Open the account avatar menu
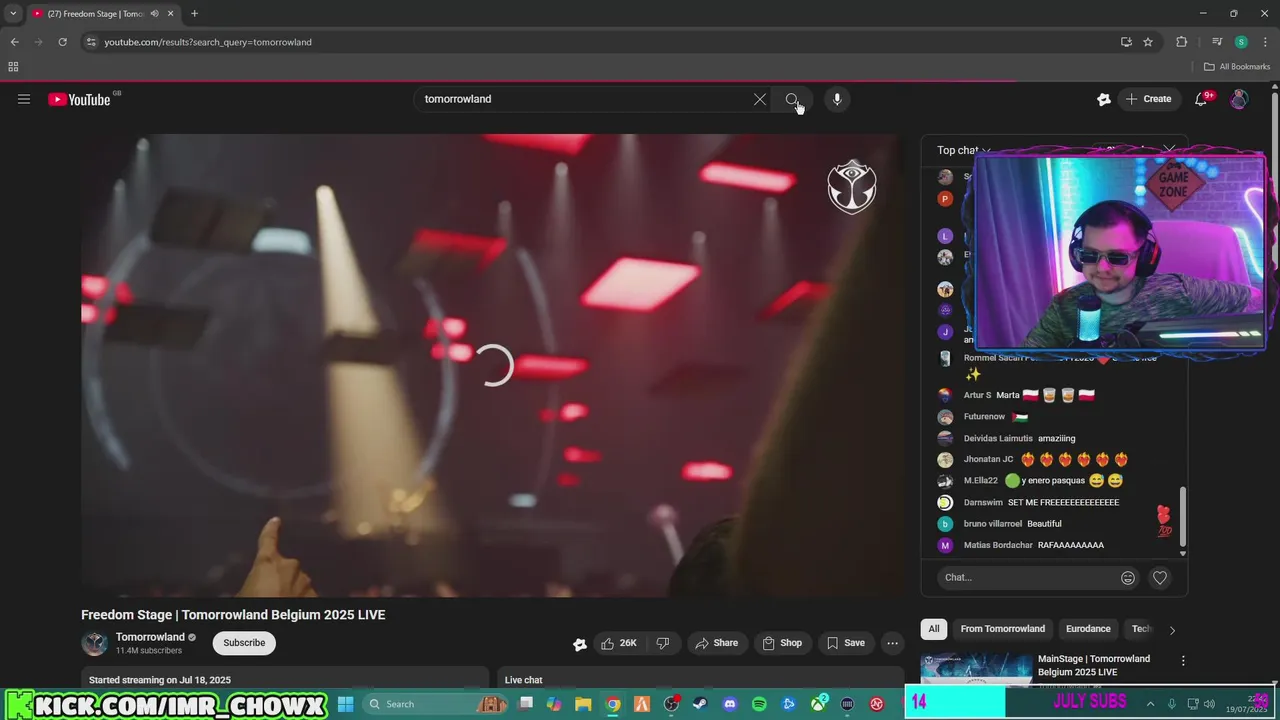 (1239, 99)
